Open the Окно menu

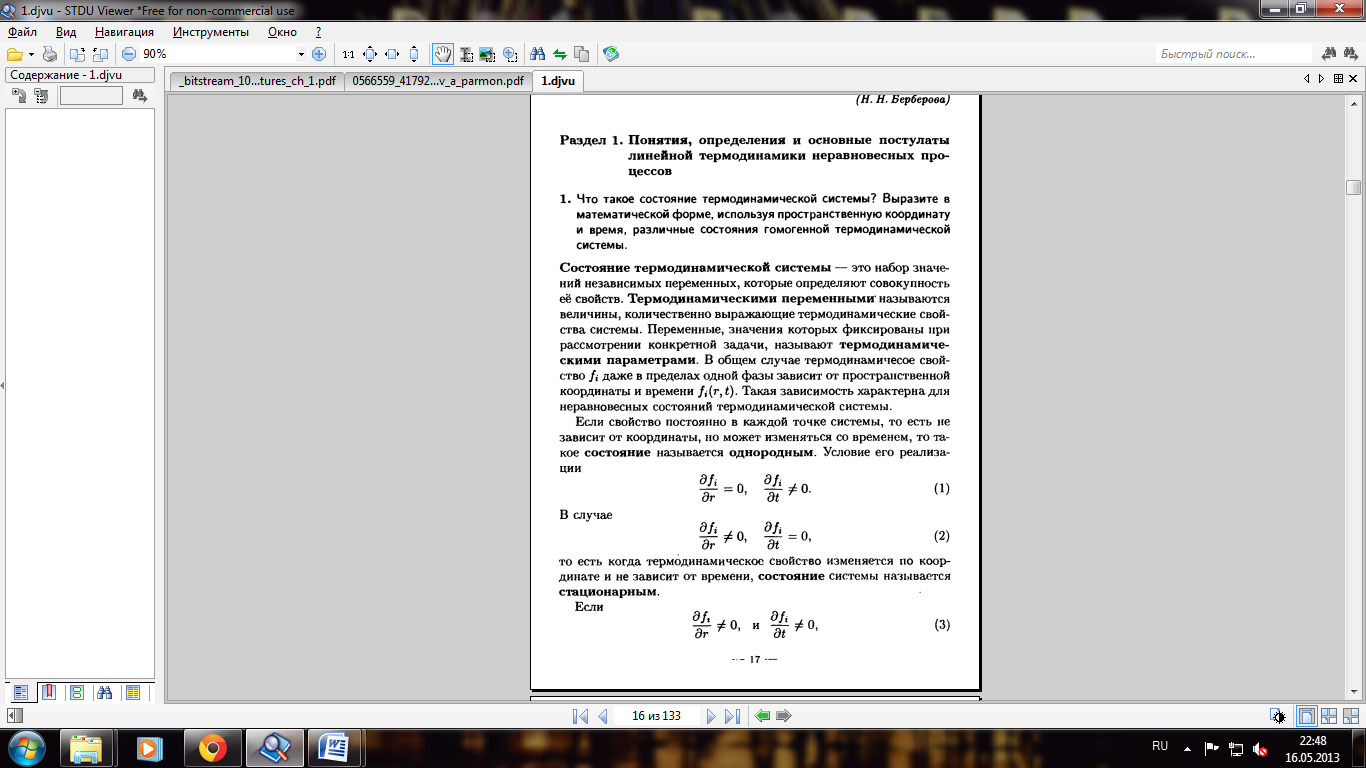[283, 32]
